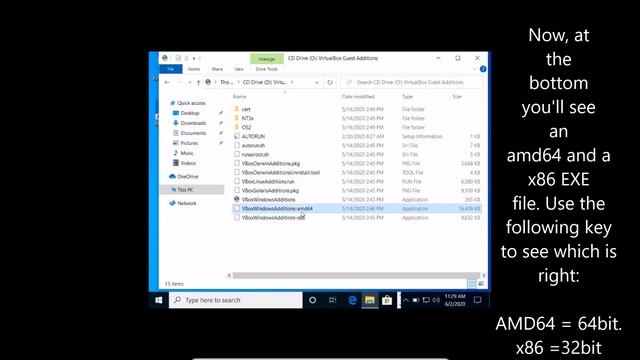This screenshot has height=360, width=640.
Task: Sort by the Name column header
Action: [x=240, y=97]
